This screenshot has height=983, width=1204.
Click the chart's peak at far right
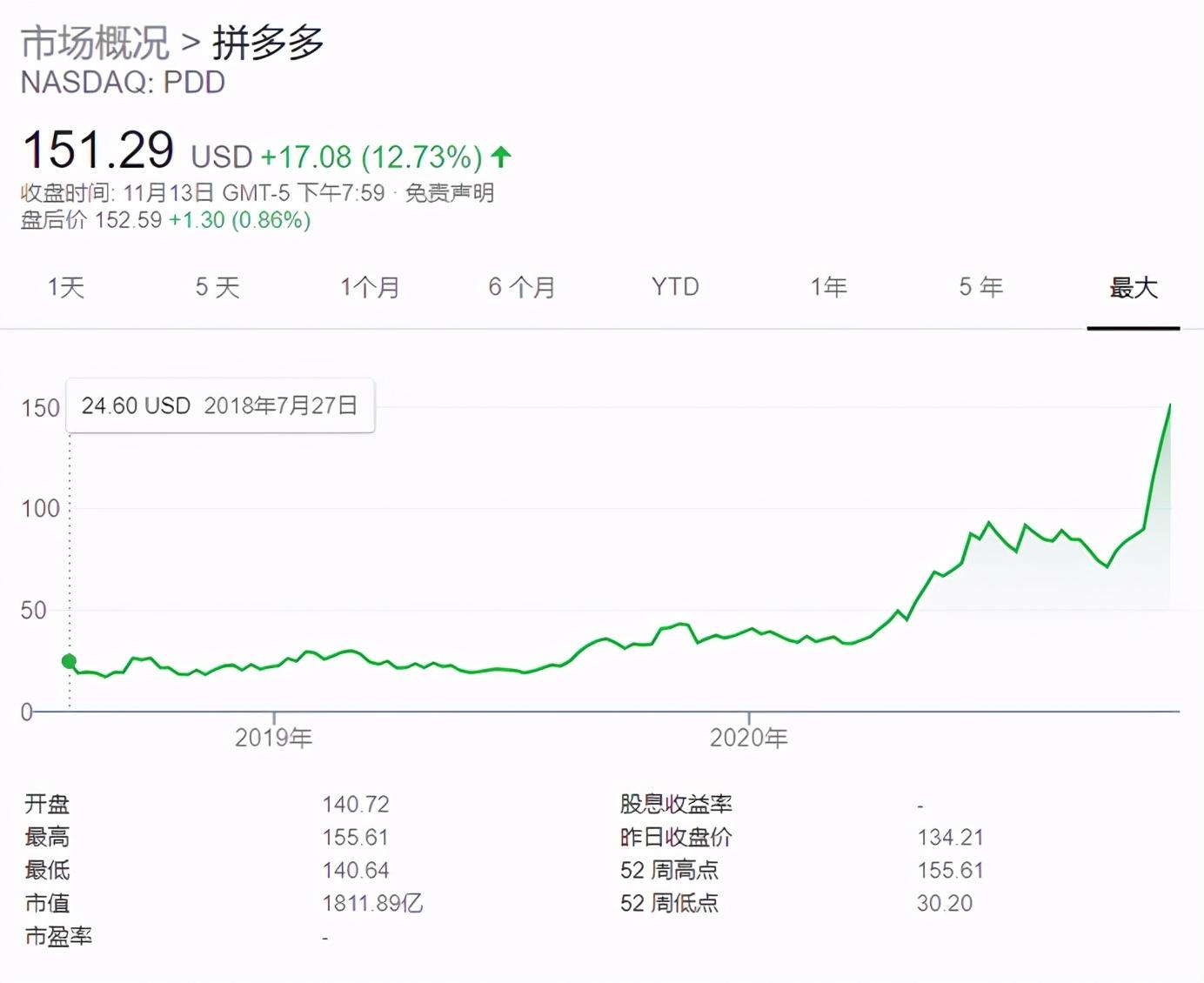[1169, 405]
